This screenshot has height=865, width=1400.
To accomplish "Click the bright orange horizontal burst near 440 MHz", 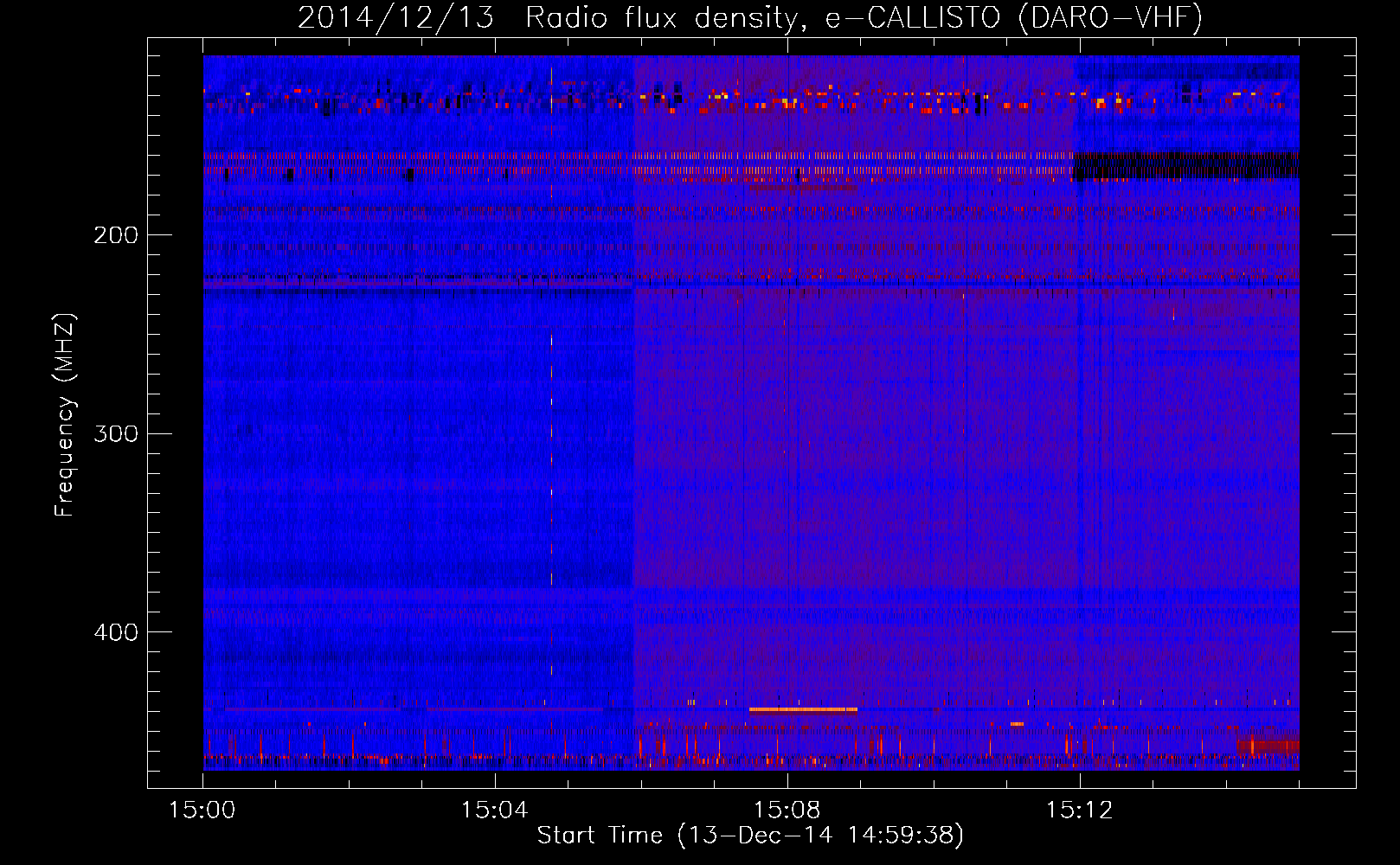I will point(803,709).
